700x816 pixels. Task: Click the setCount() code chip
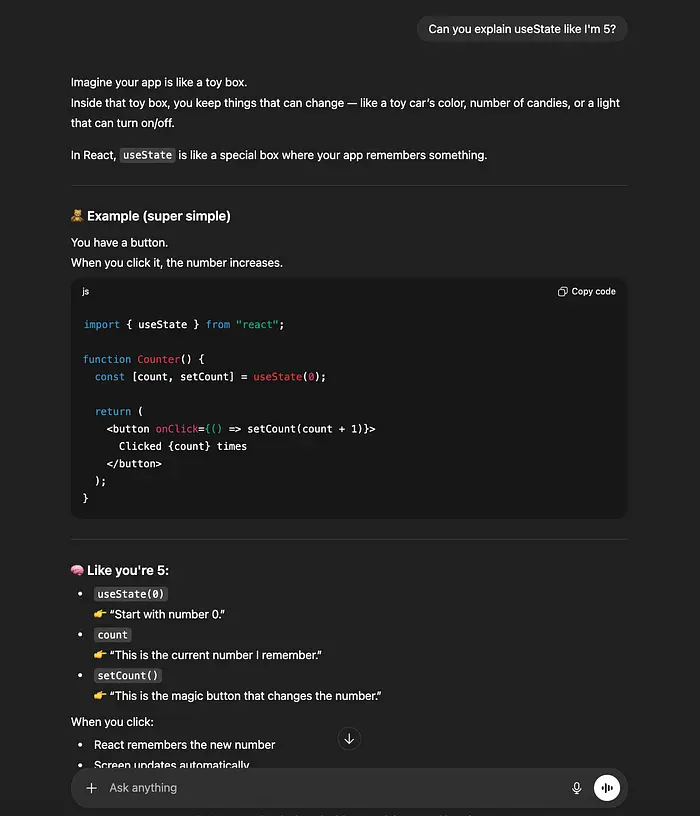pos(128,675)
